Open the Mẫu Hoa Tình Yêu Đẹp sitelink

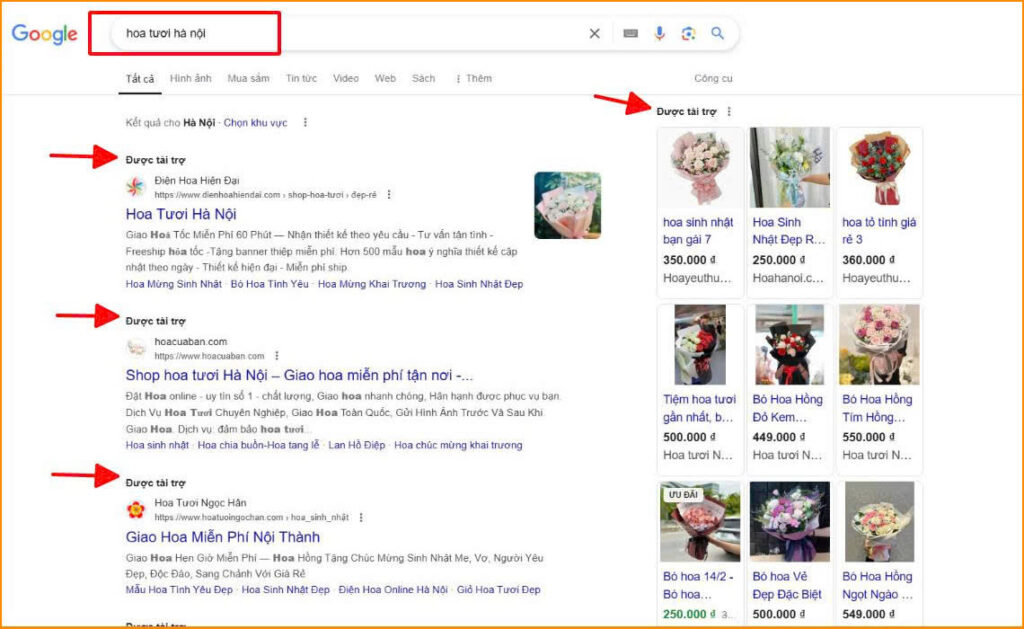[179, 590]
